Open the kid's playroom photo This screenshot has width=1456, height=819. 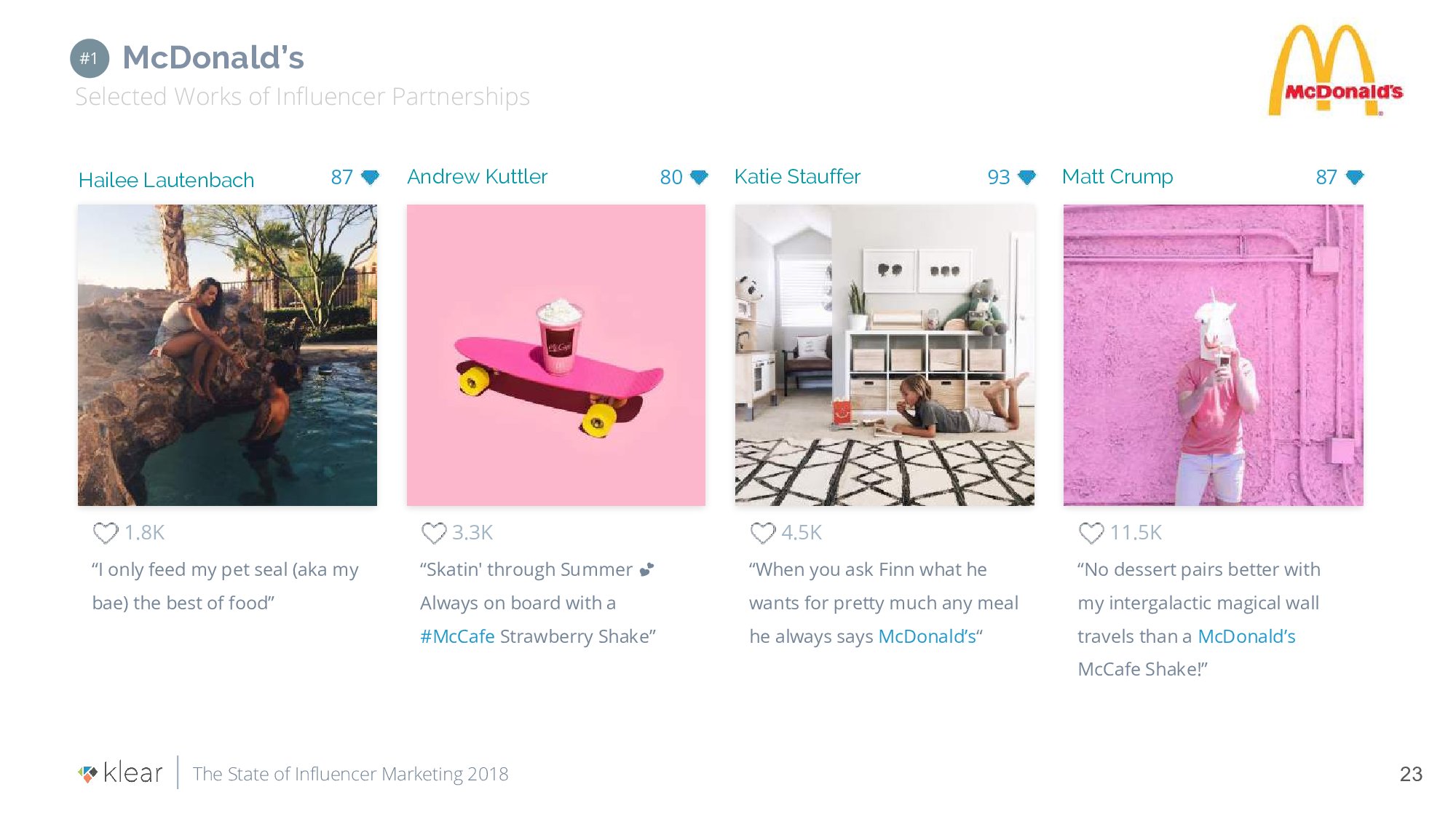pos(885,355)
